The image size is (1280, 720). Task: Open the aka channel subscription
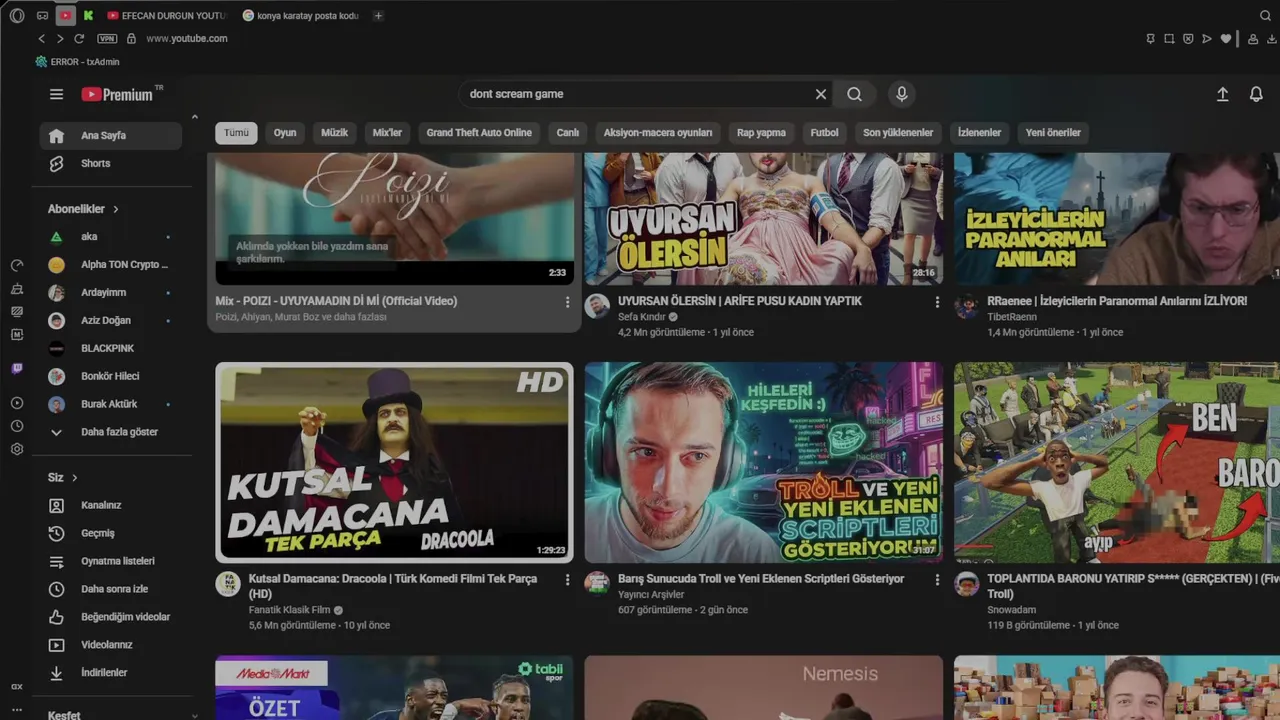(x=110, y=237)
